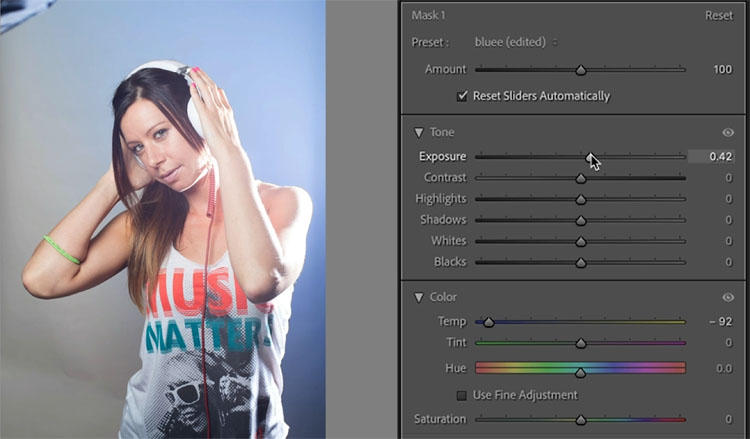
Task: Click the Exposure value field 0.42
Action: click(x=711, y=156)
